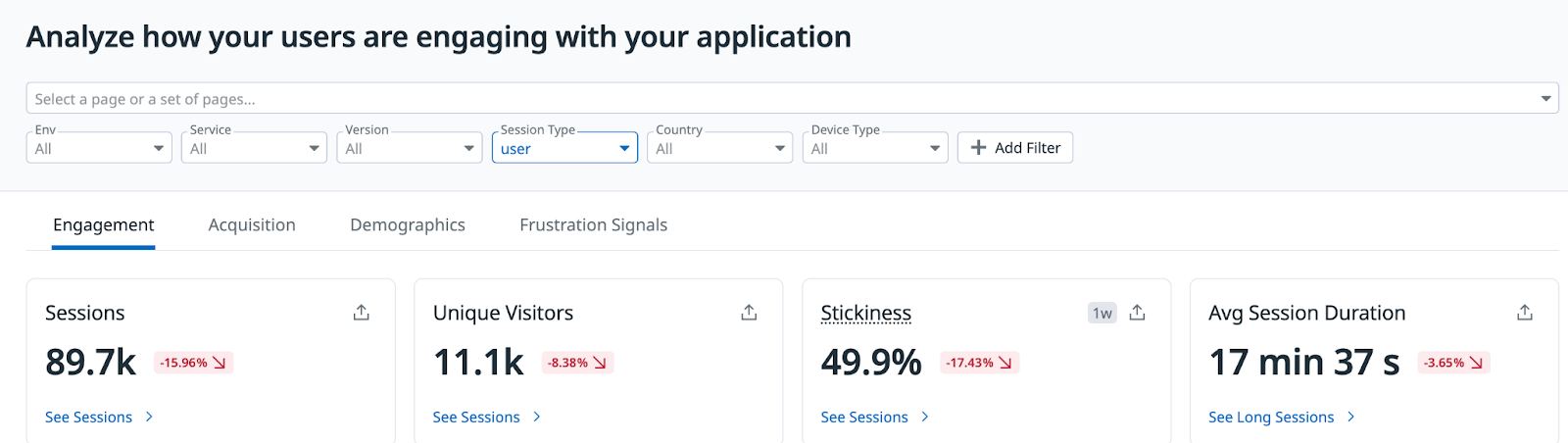
Task: Expand the Device Type dropdown
Action: [874, 148]
